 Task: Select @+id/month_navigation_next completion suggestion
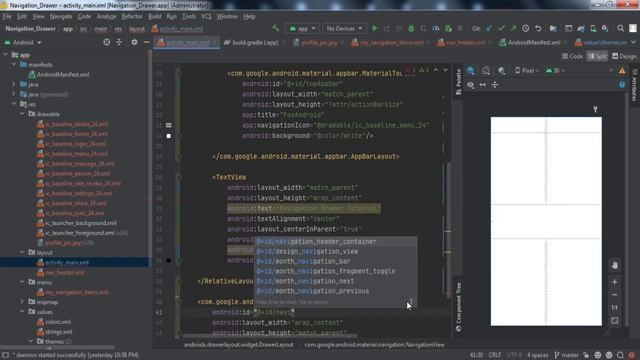[x=336, y=281]
